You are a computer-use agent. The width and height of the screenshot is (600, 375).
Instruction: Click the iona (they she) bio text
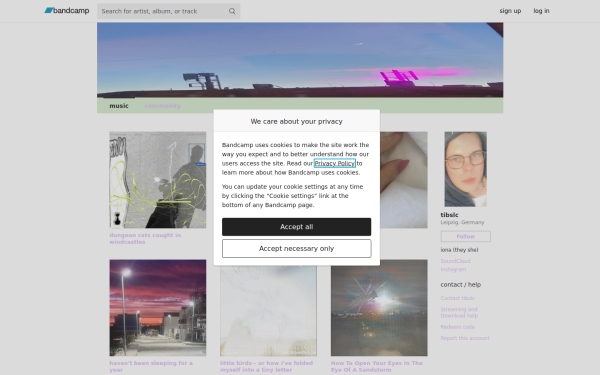point(459,250)
